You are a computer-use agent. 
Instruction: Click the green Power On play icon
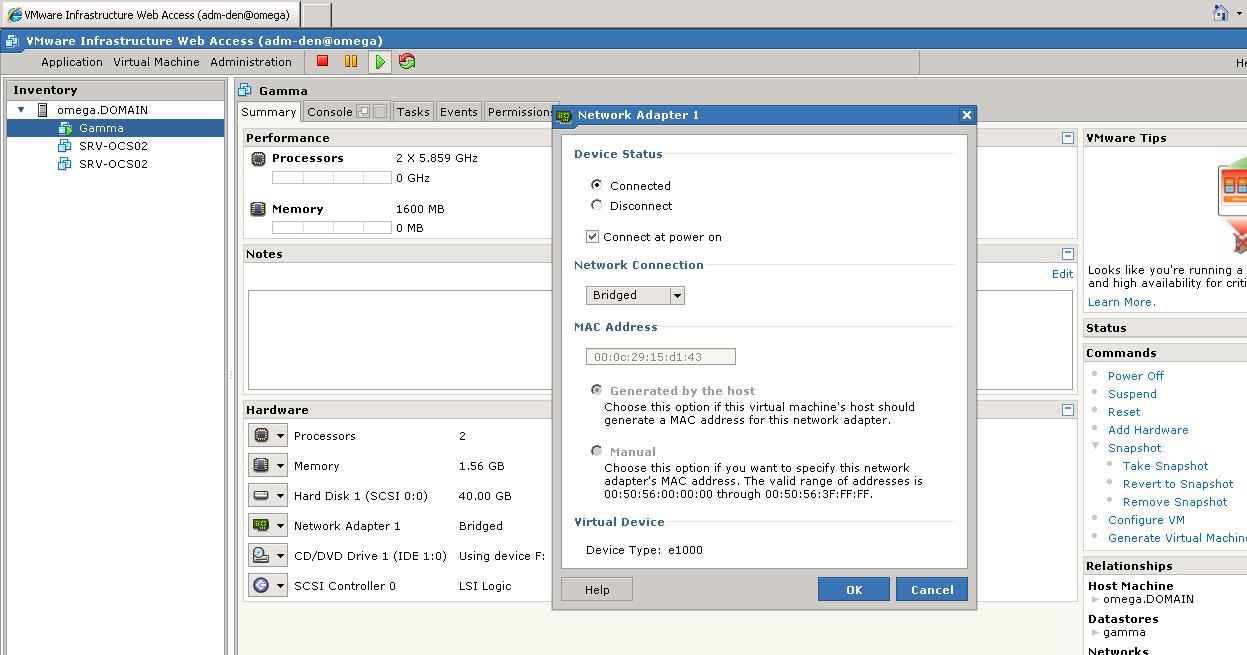coord(380,62)
